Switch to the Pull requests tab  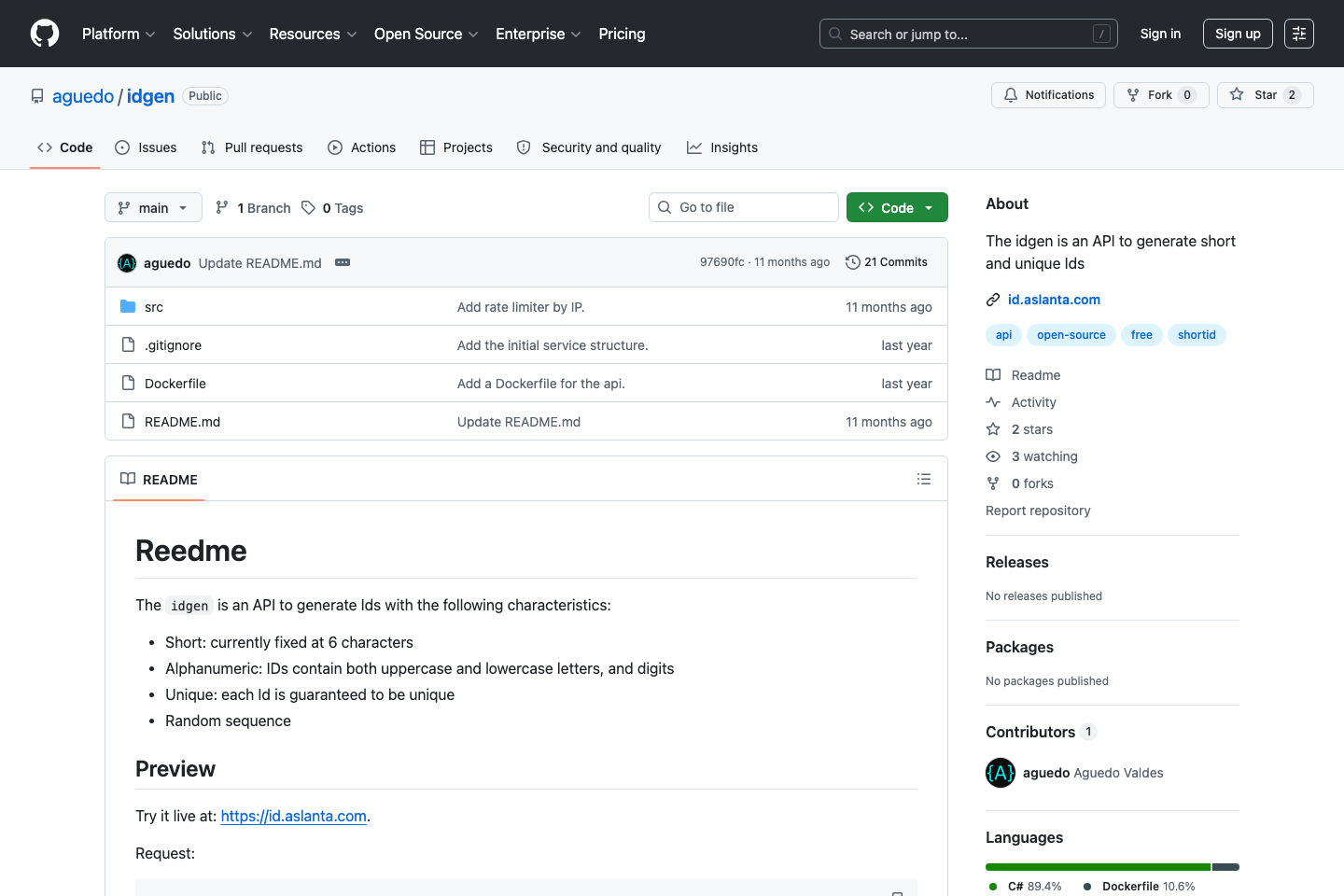(251, 147)
